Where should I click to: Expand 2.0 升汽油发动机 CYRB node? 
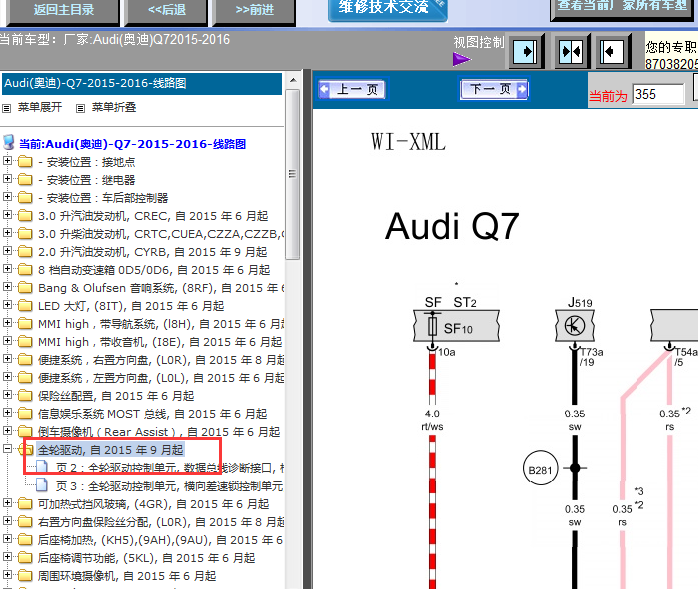tap(7, 251)
